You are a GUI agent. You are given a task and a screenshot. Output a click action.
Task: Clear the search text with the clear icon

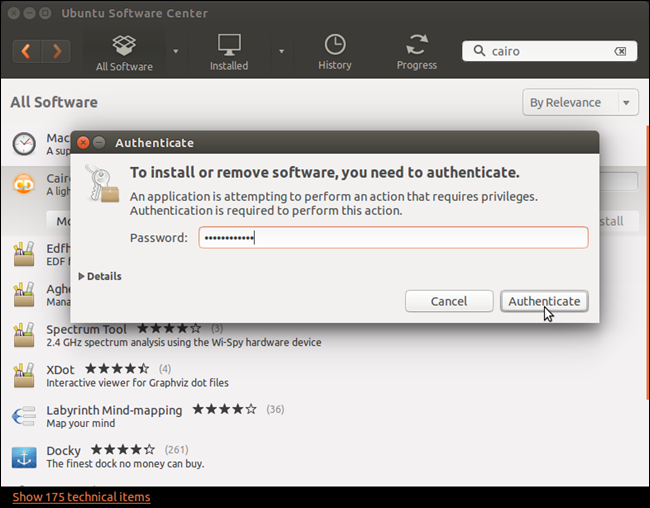tap(621, 51)
